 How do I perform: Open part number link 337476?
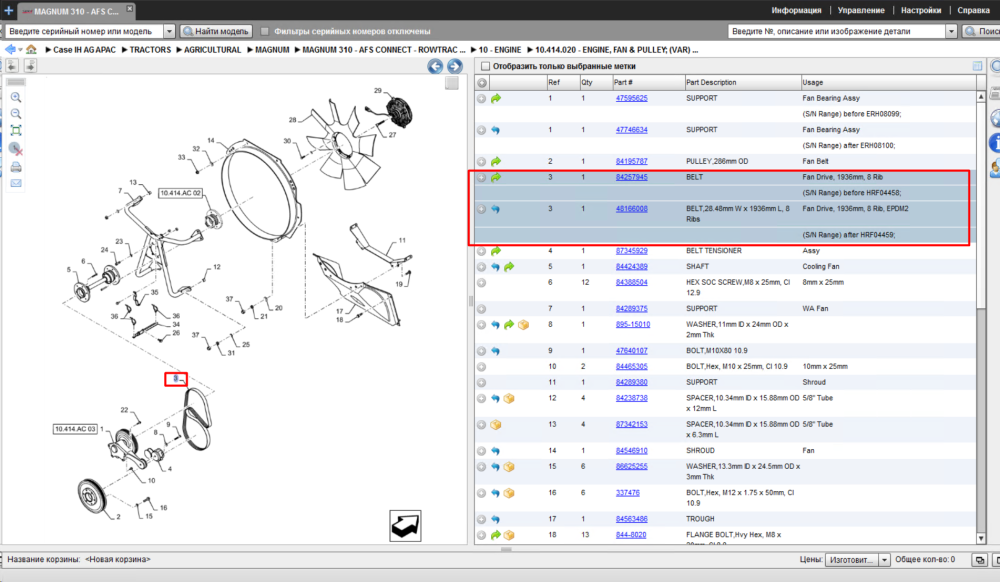coord(628,493)
